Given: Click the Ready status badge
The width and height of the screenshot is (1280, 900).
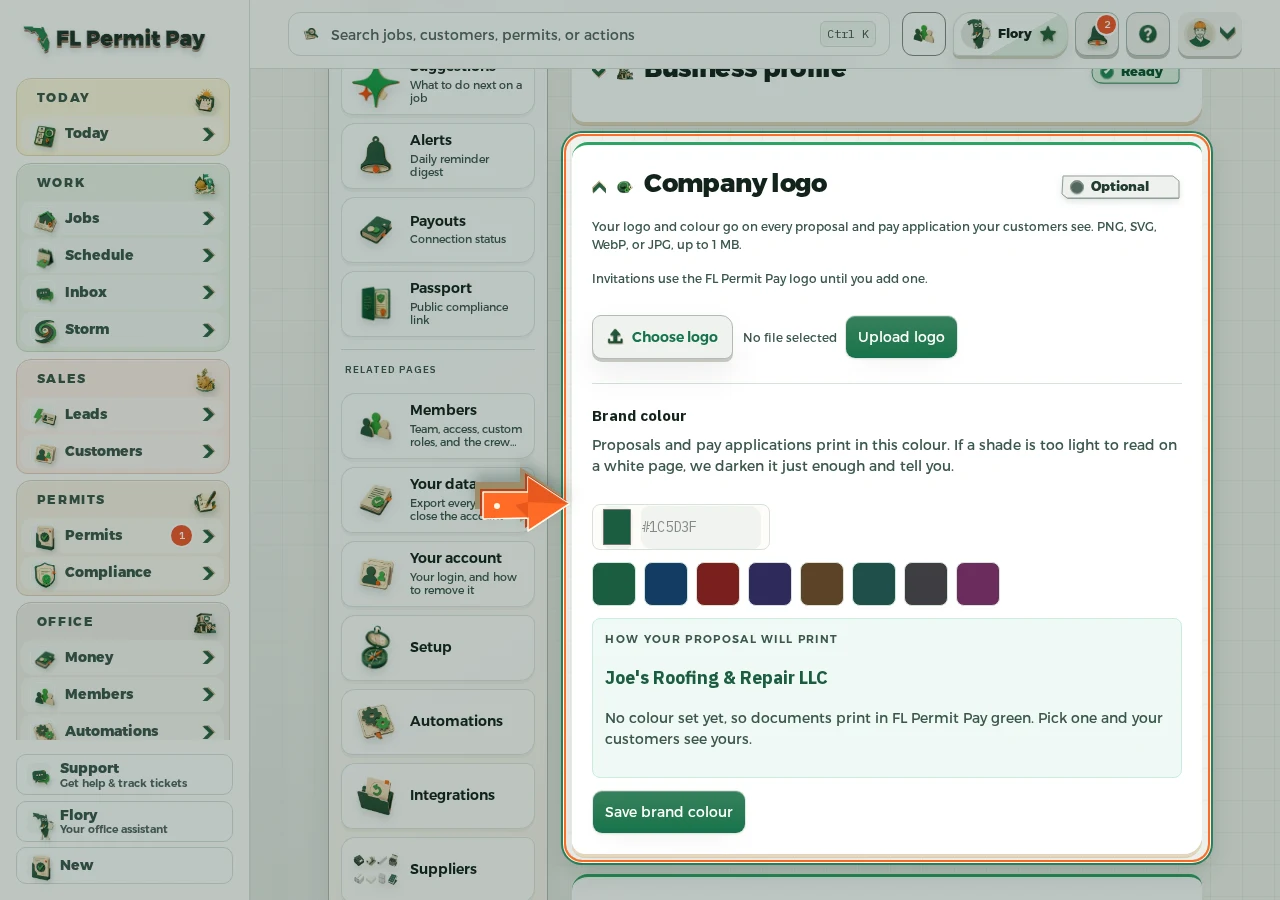Looking at the screenshot, I should 1135,72.
